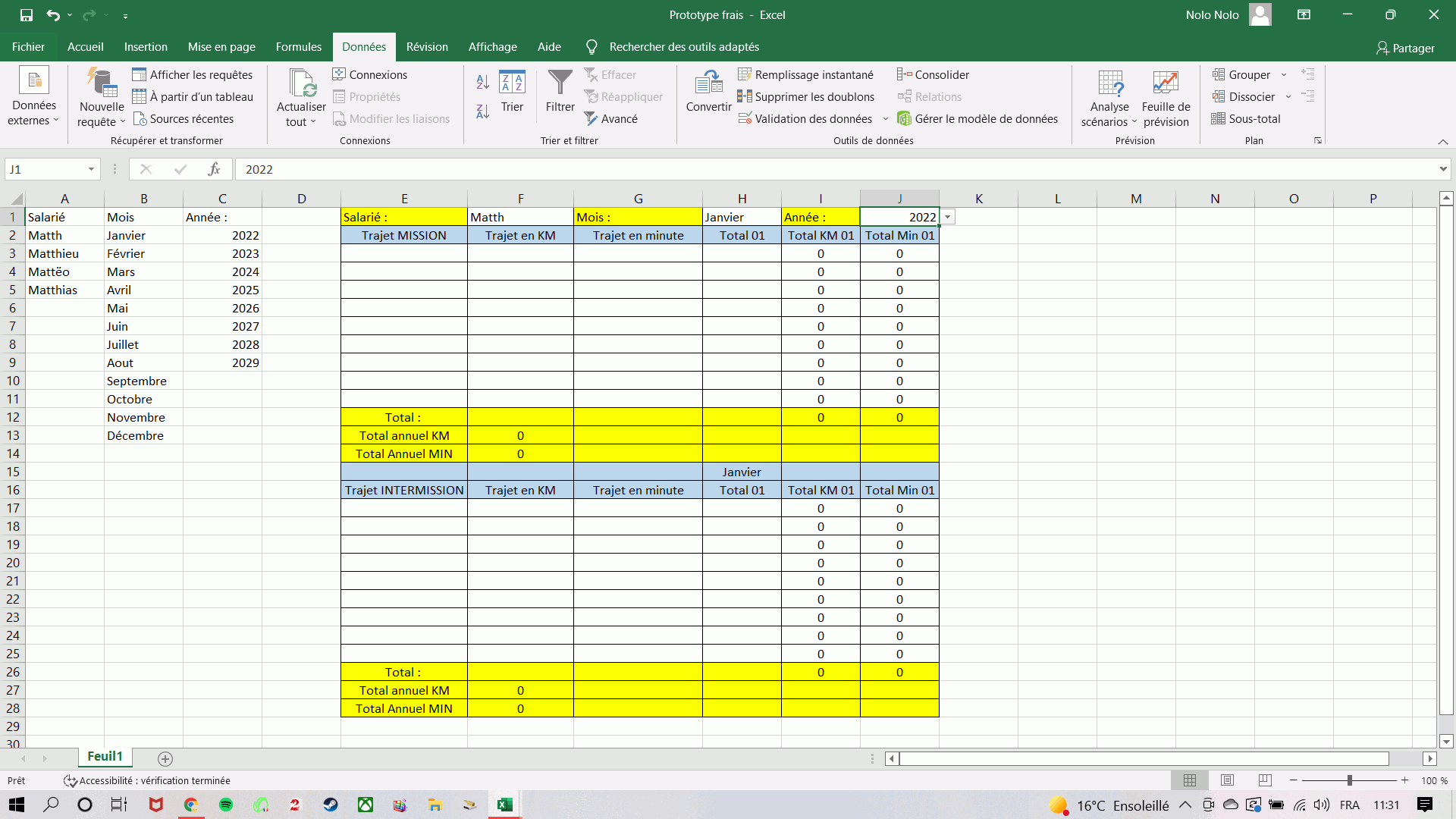Open the Formules ribbon tab
Screen dimensions: 1456x819
tap(298, 47)
